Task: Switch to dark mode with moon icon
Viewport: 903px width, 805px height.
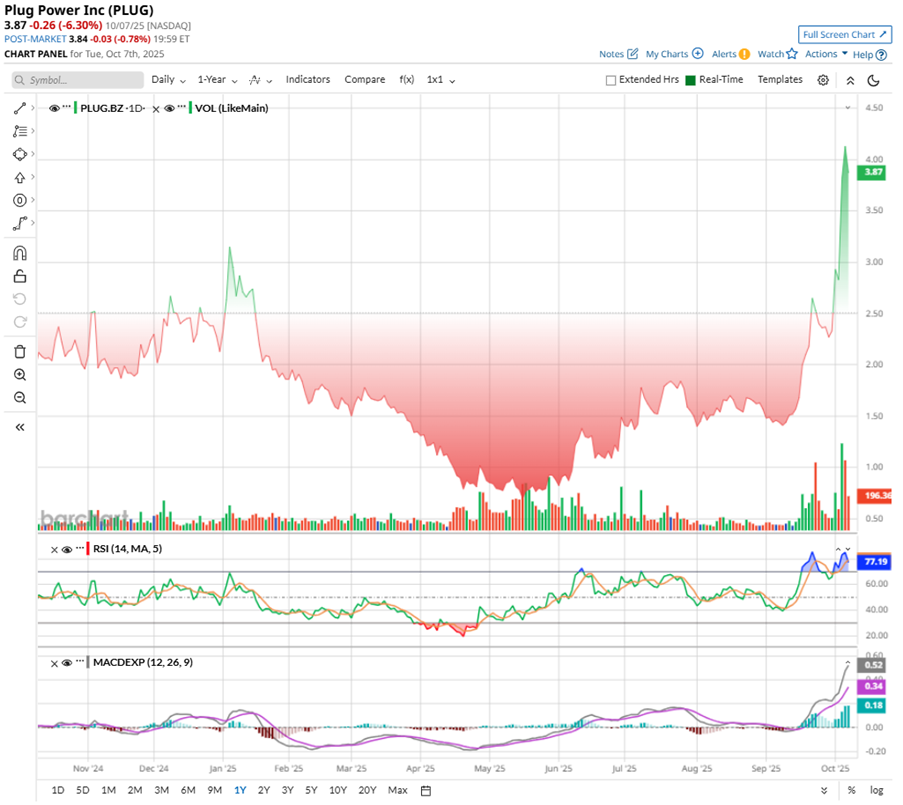Action: tap(874, 81)
